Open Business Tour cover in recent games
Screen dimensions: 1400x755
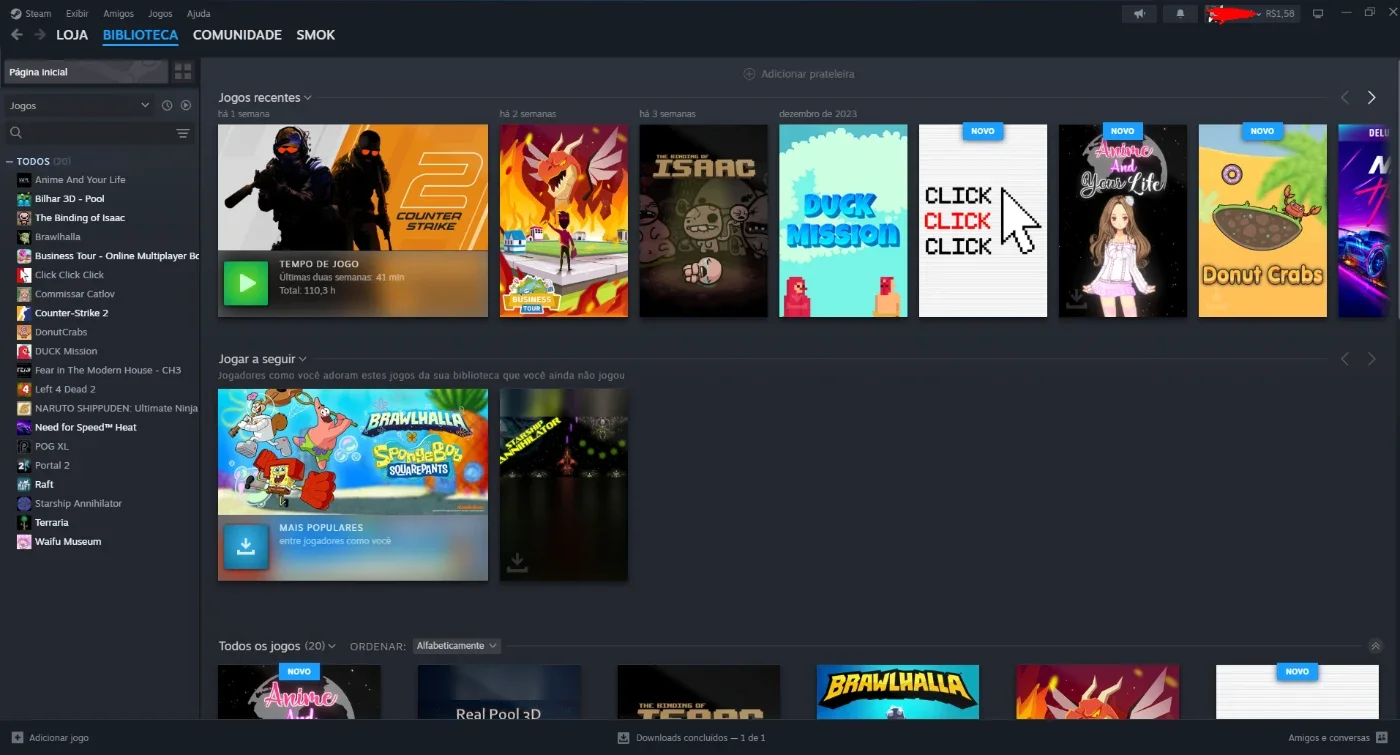tap(564, 221)
